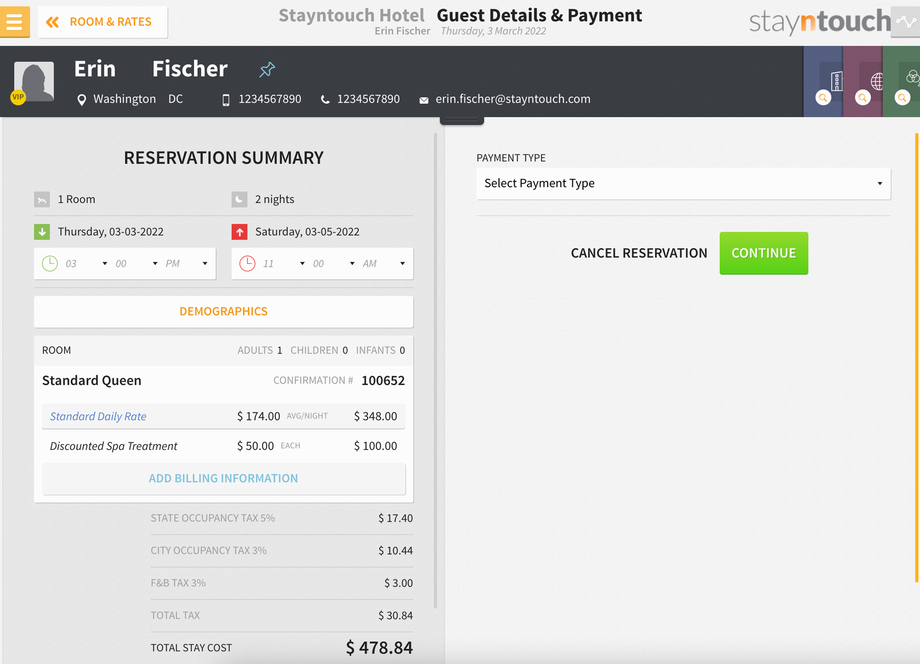Viewport: 920px width, 664px height.
Task: Click the departure date Saturday, 03-05-2022
Action: (x=307, y=232)
